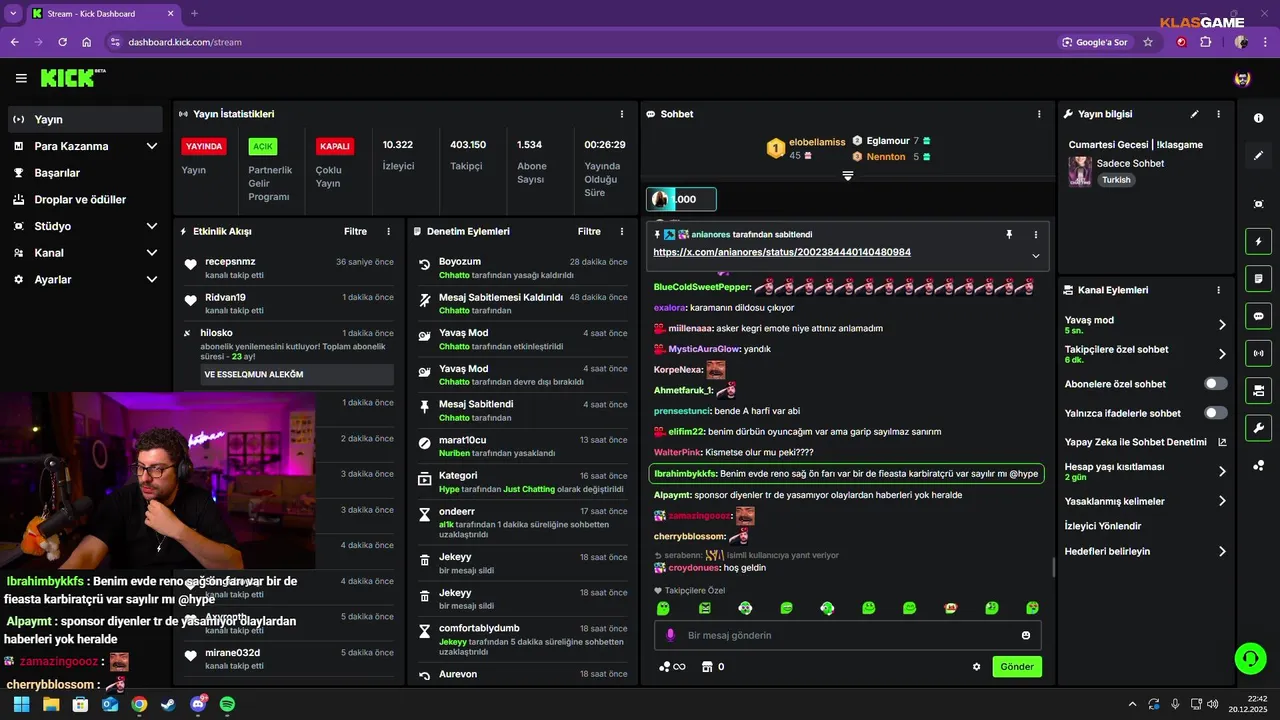This screenshot has height=720, width=1280.
Task: Edit stream info with the pencil icon
Action: [x=1194, y=114]
